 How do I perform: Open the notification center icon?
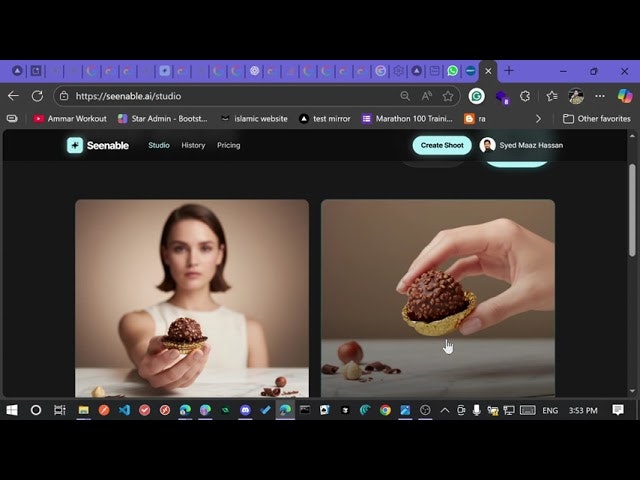[618, 410]
